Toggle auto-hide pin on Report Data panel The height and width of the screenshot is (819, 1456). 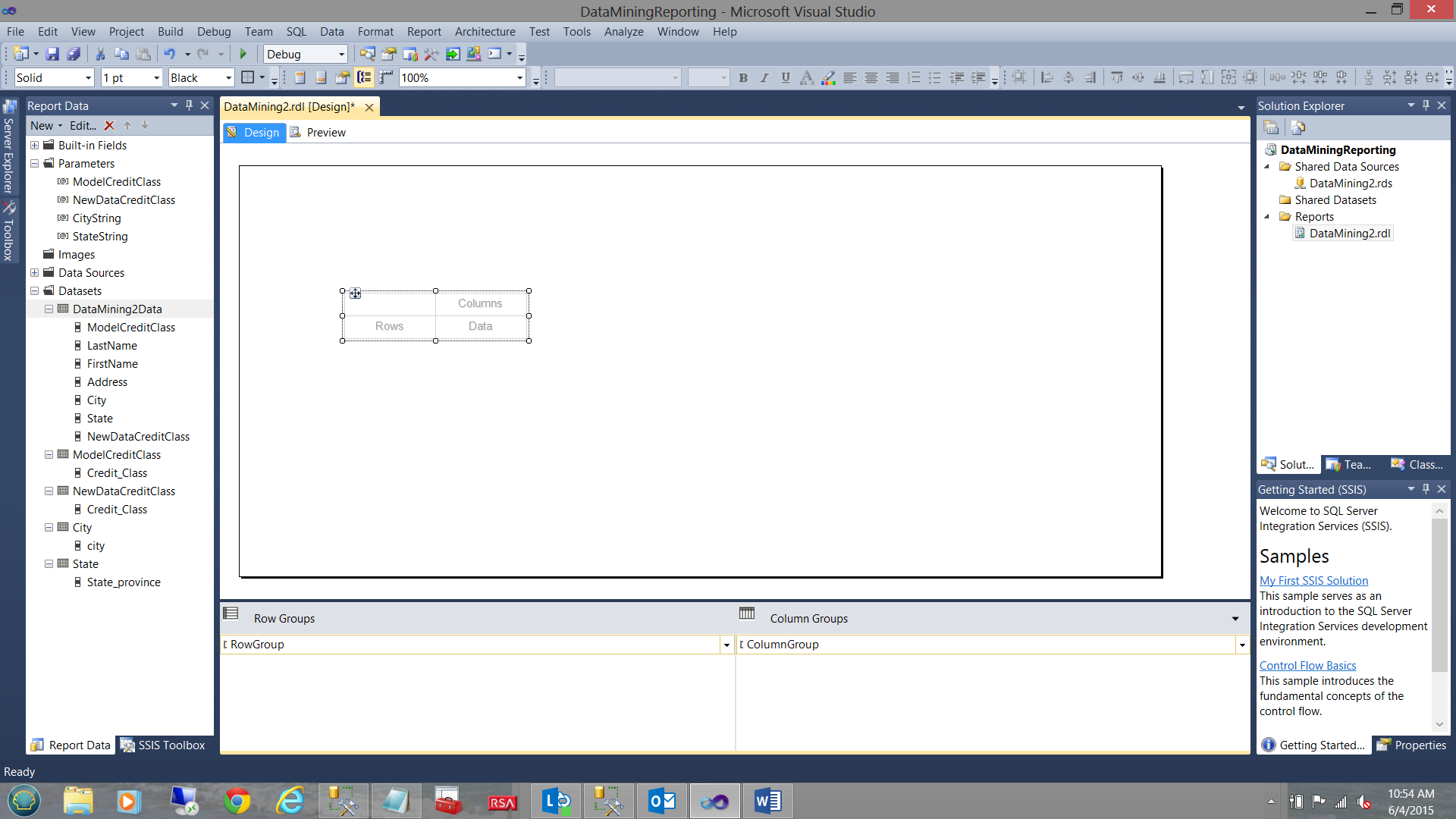point(190,105)
